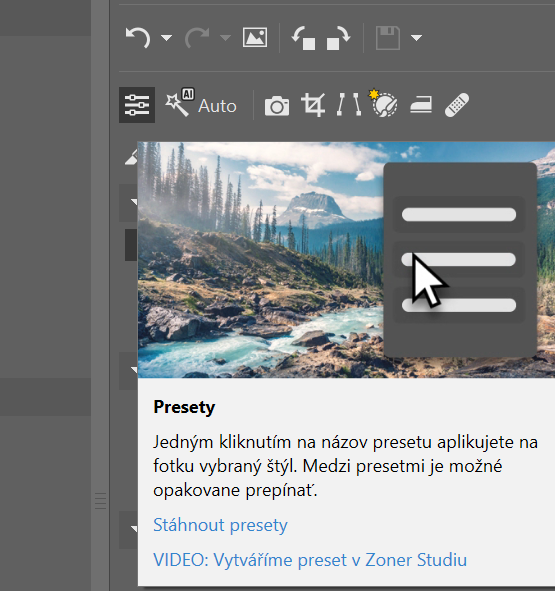The width and height of the screenshot is (555, 591).
Task: Select the healing bandage tool
Action: 457,105
